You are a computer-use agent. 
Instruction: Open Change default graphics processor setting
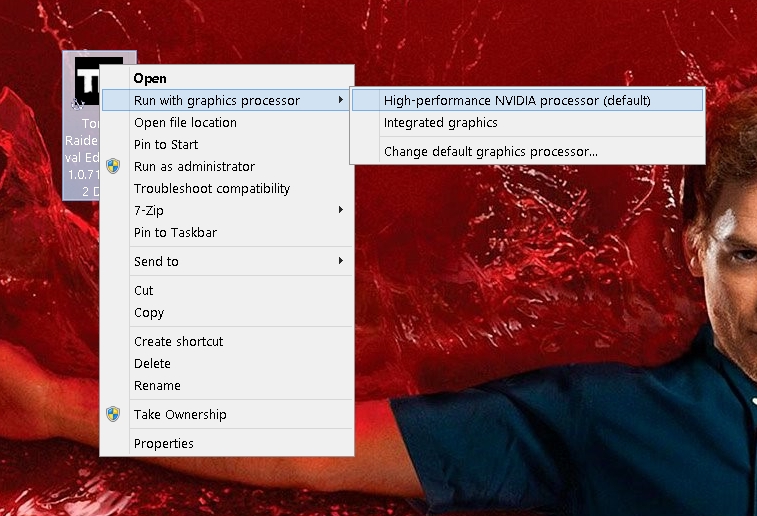click(527, 152)
